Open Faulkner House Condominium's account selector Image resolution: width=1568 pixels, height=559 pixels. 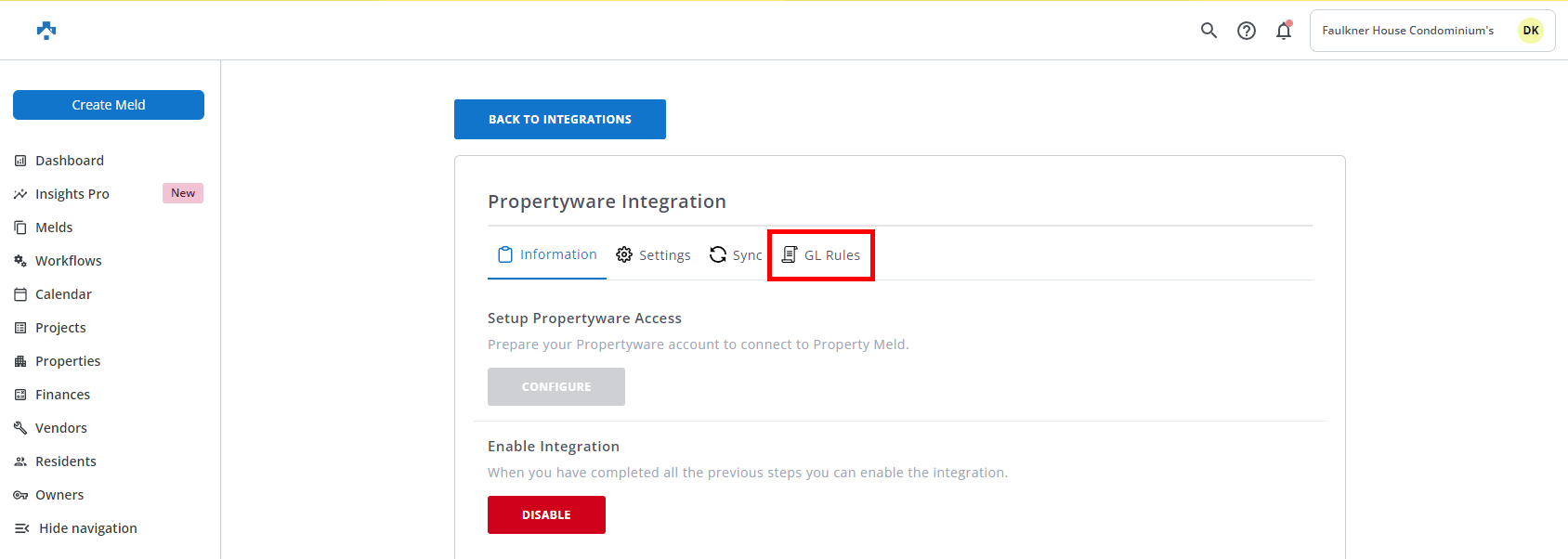tap(1407, 31)
